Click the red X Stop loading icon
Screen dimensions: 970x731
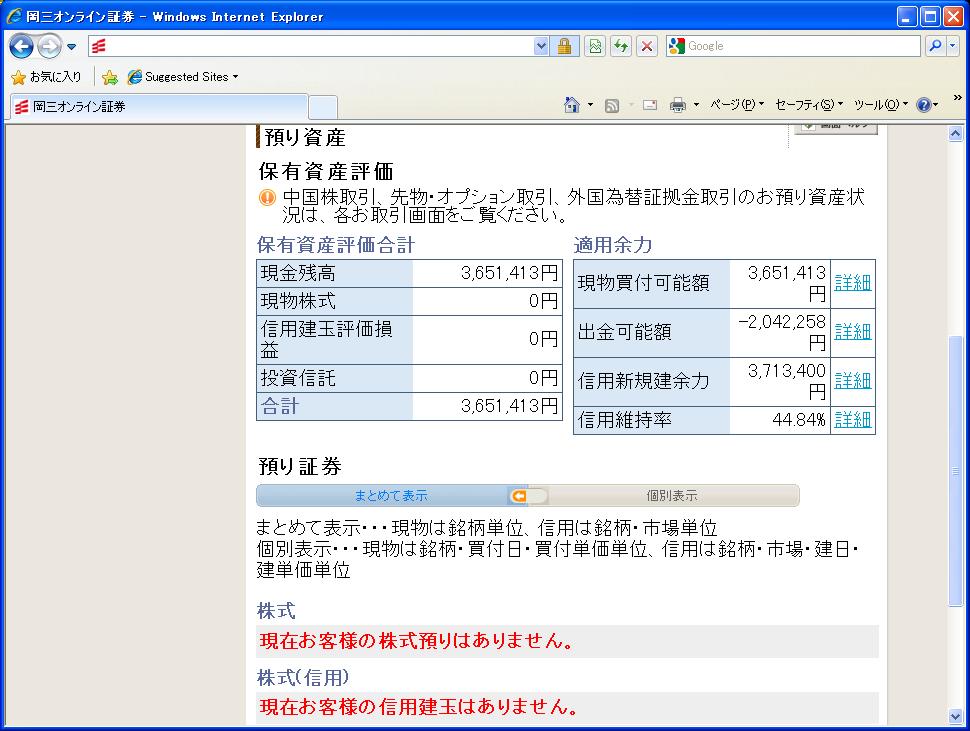pos(647,46)
